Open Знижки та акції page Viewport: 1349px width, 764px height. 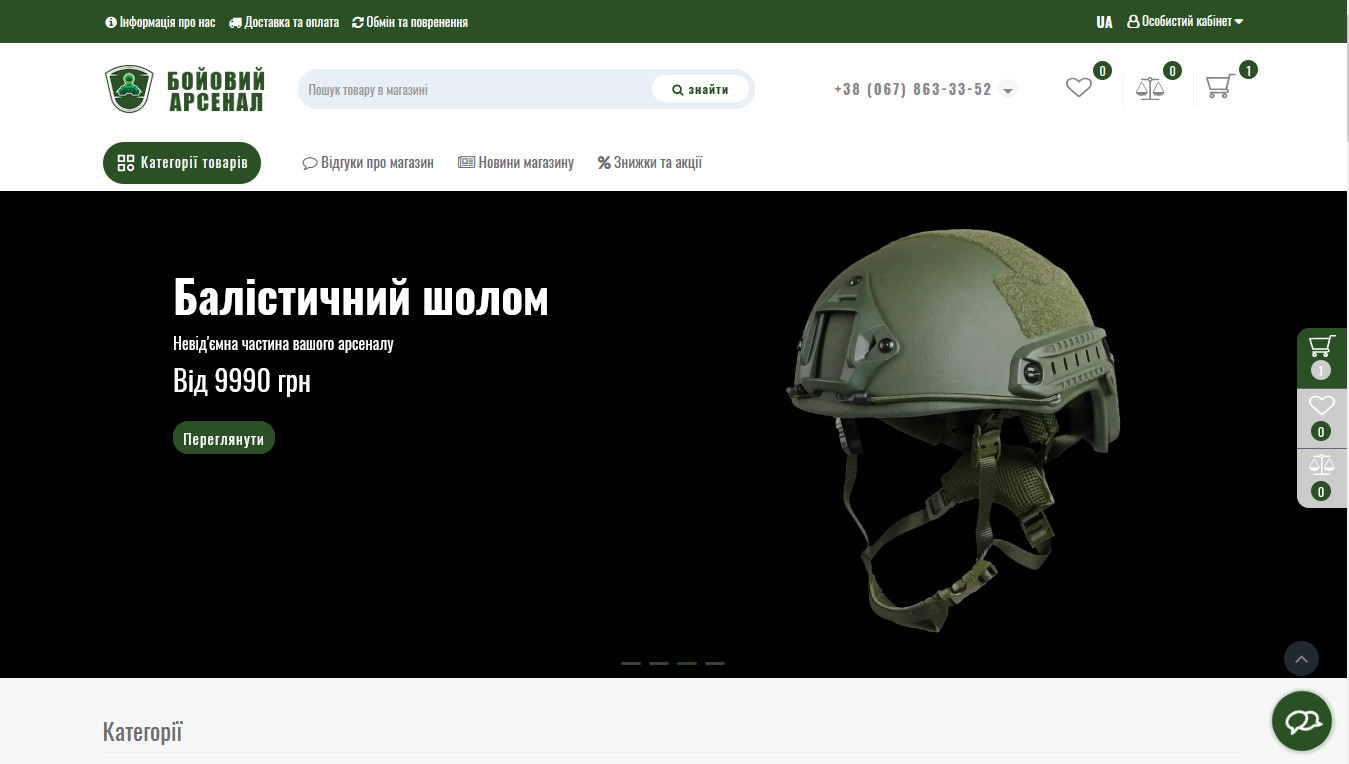pos(650,163)
